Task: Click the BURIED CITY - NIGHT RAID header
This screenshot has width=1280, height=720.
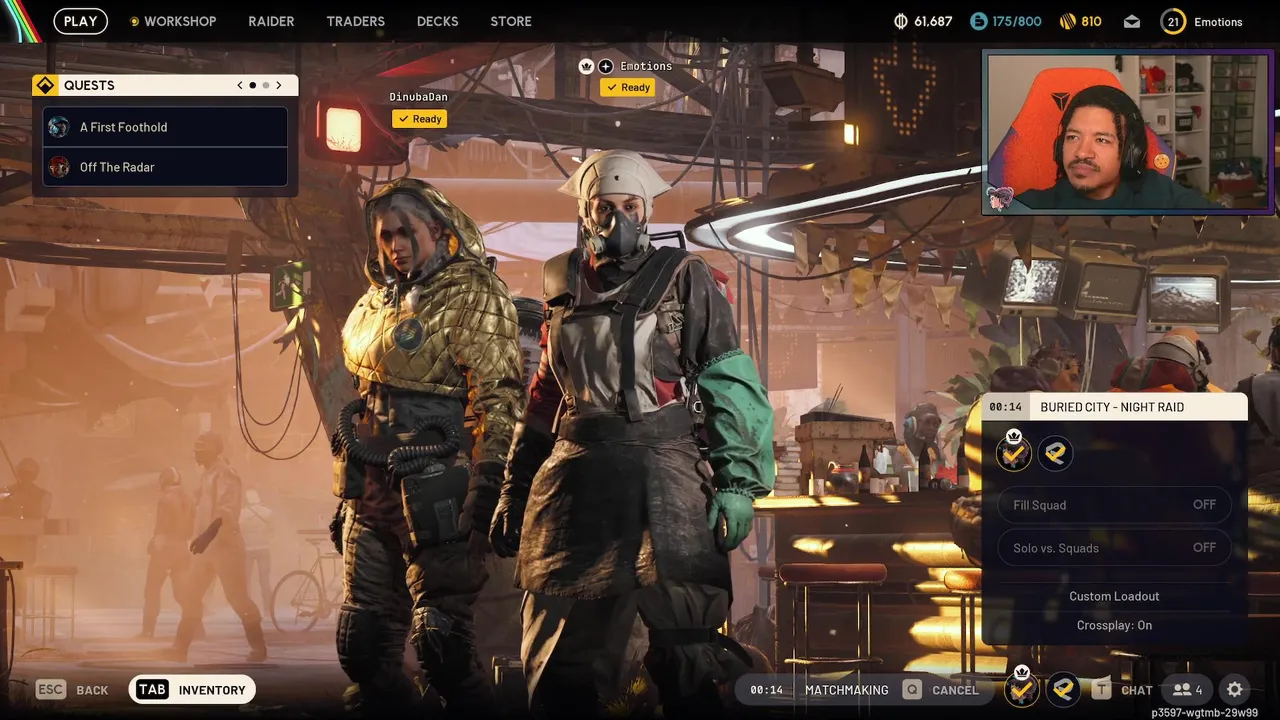Action: click(1112, 407)
